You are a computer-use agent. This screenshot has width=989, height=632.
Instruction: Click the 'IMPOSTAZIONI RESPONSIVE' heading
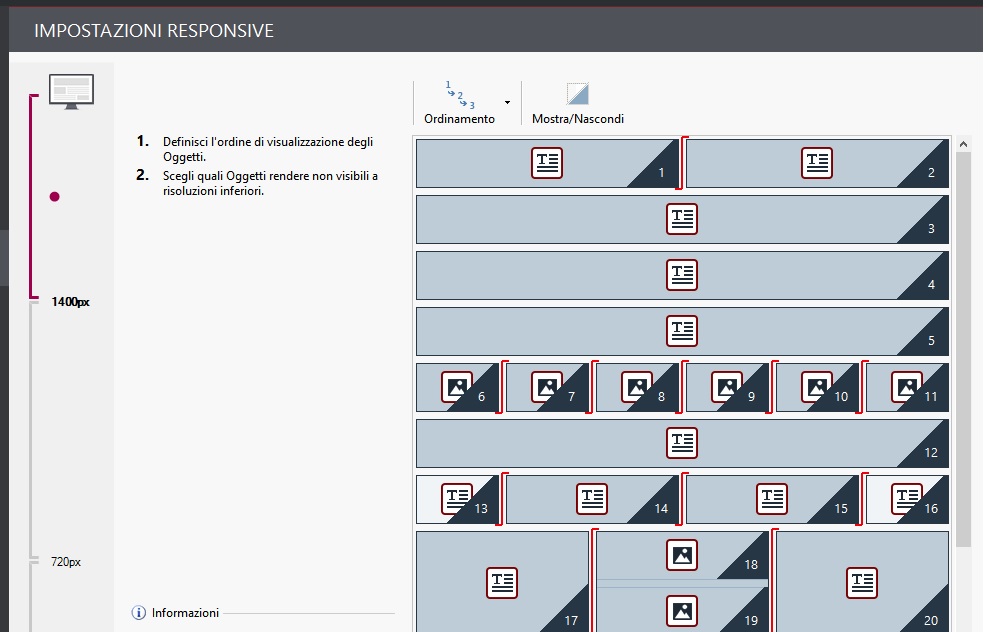click(x=154, y=30)
